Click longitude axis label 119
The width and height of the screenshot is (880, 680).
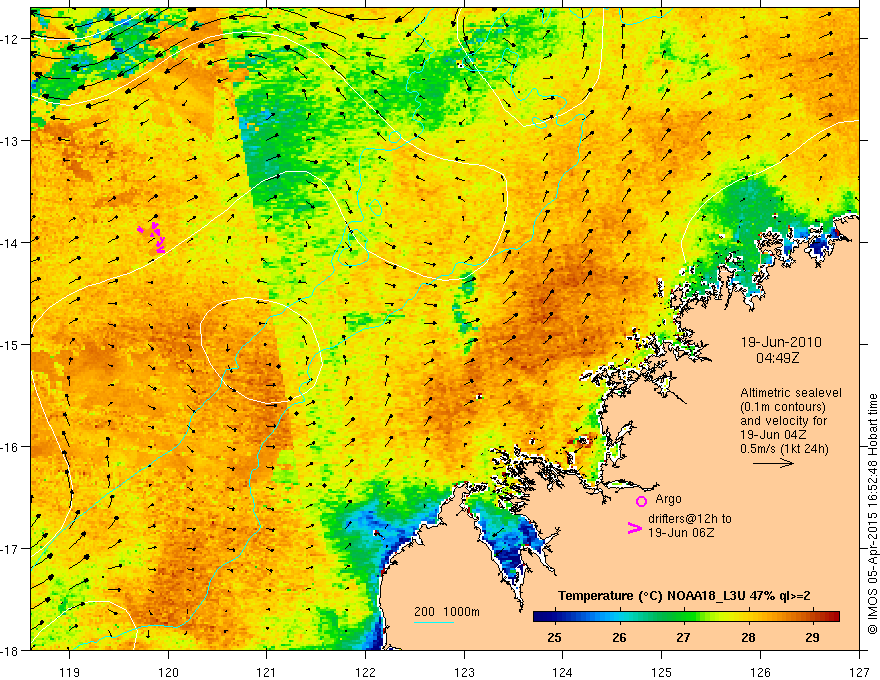point(70,672)
